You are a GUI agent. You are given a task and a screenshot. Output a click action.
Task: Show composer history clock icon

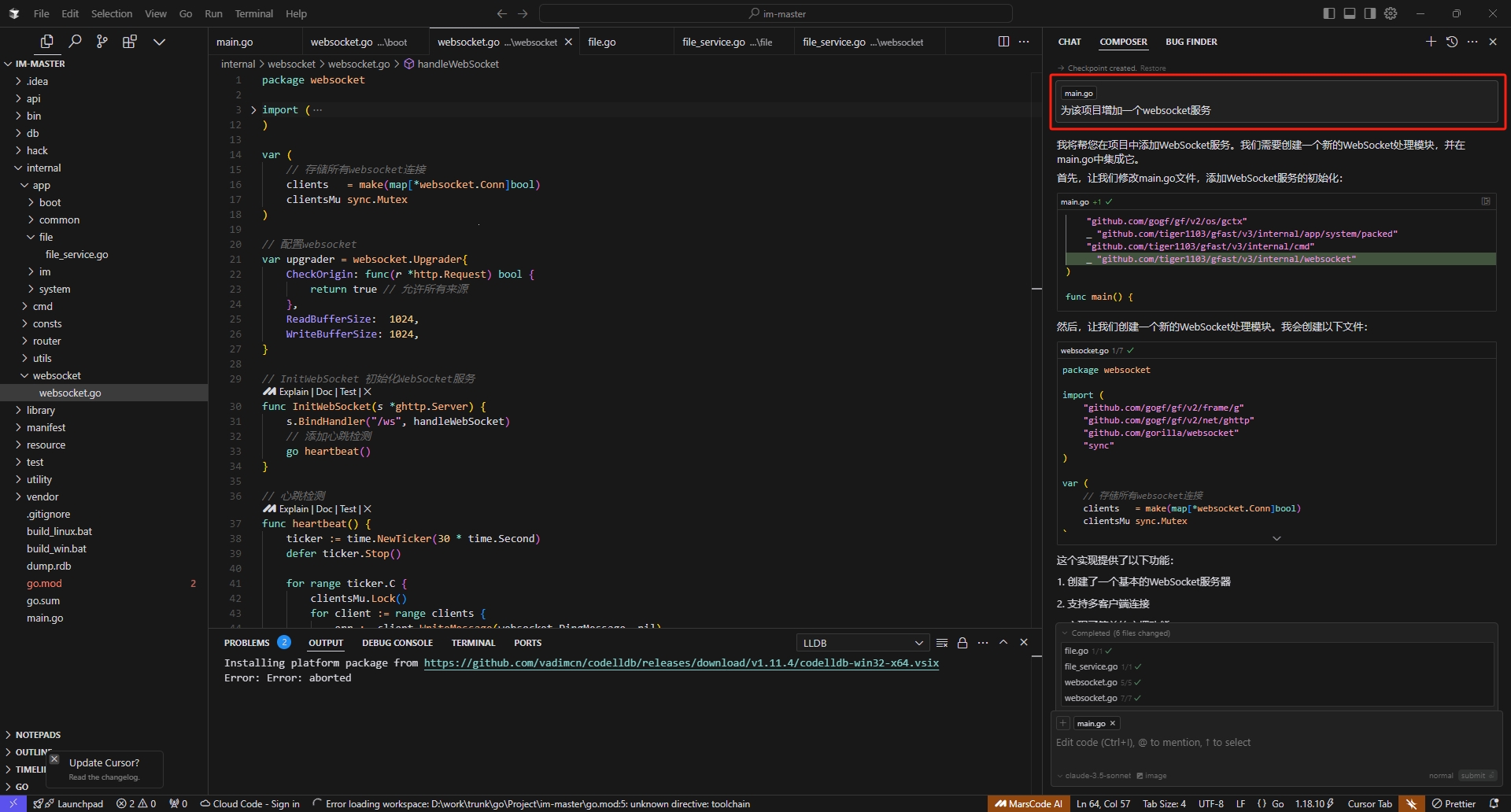click(x=1452, y=42)
